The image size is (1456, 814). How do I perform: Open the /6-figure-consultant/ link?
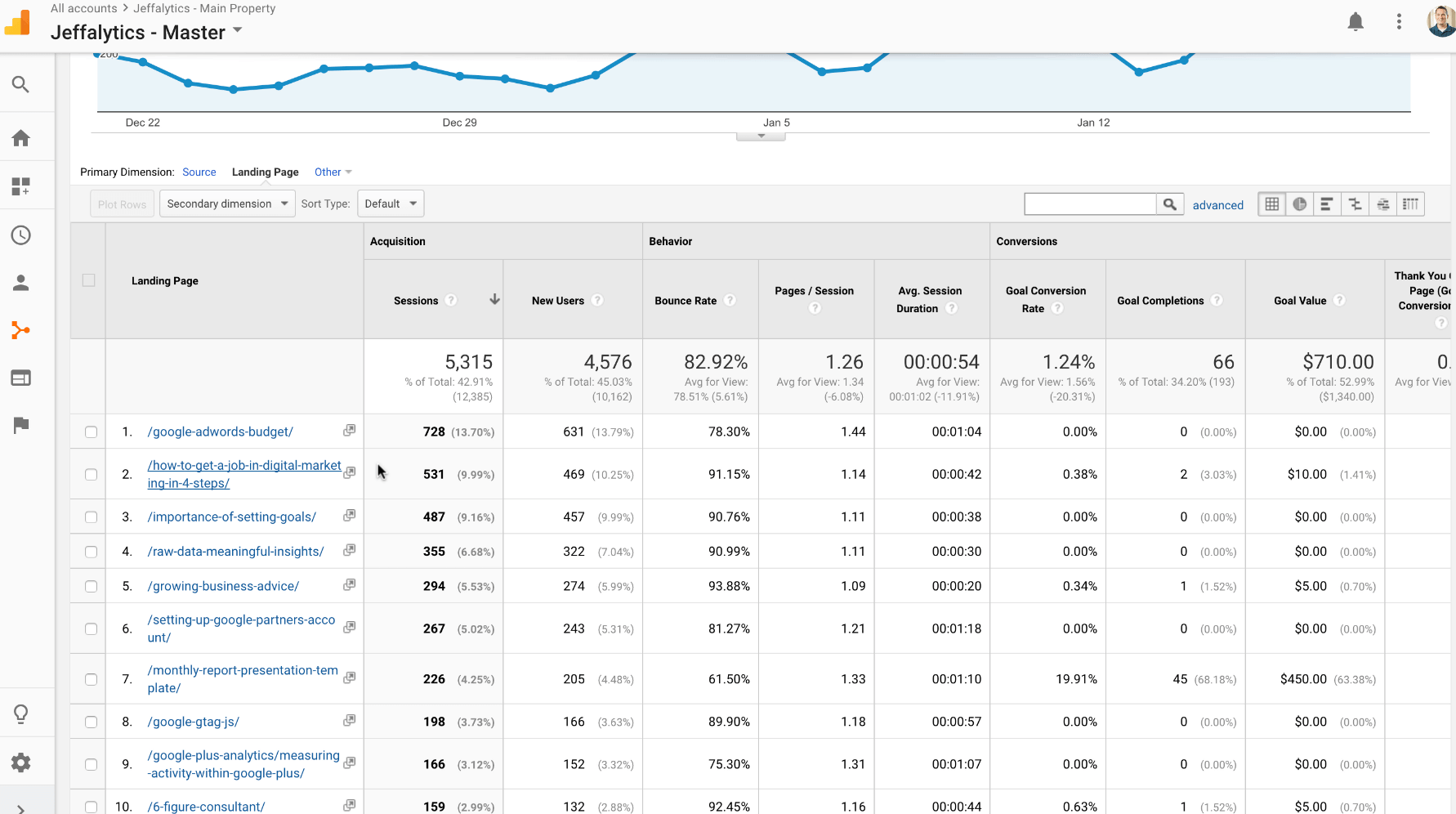click(206, 807)
